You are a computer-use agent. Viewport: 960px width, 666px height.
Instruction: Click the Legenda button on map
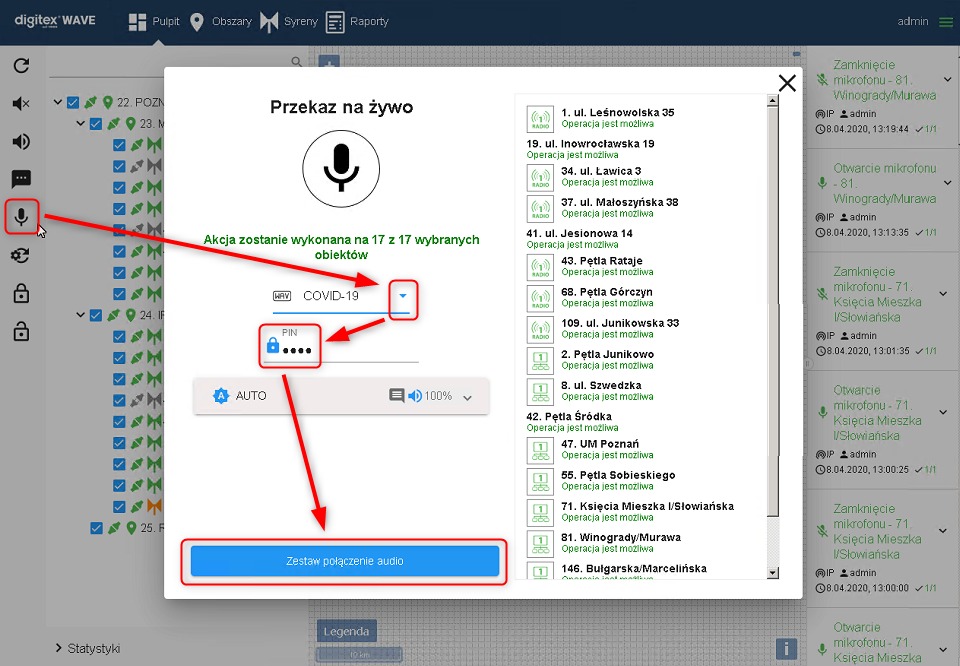345,631
